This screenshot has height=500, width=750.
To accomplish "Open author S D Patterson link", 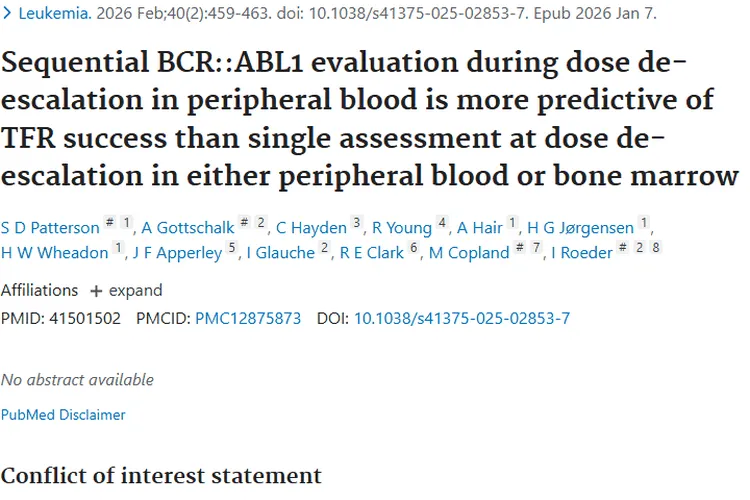I will tap(50, 228).
